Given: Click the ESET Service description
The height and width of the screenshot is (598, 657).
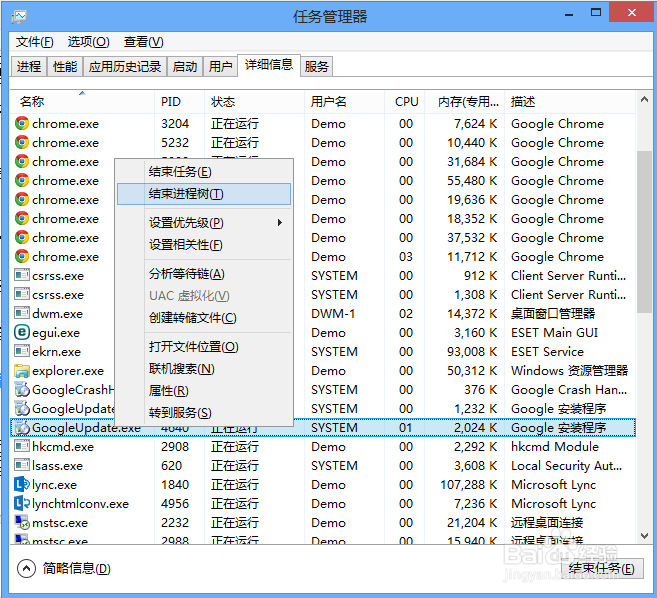Looking at the screenshot, I should pyautogui.click(x=547, y=351).
